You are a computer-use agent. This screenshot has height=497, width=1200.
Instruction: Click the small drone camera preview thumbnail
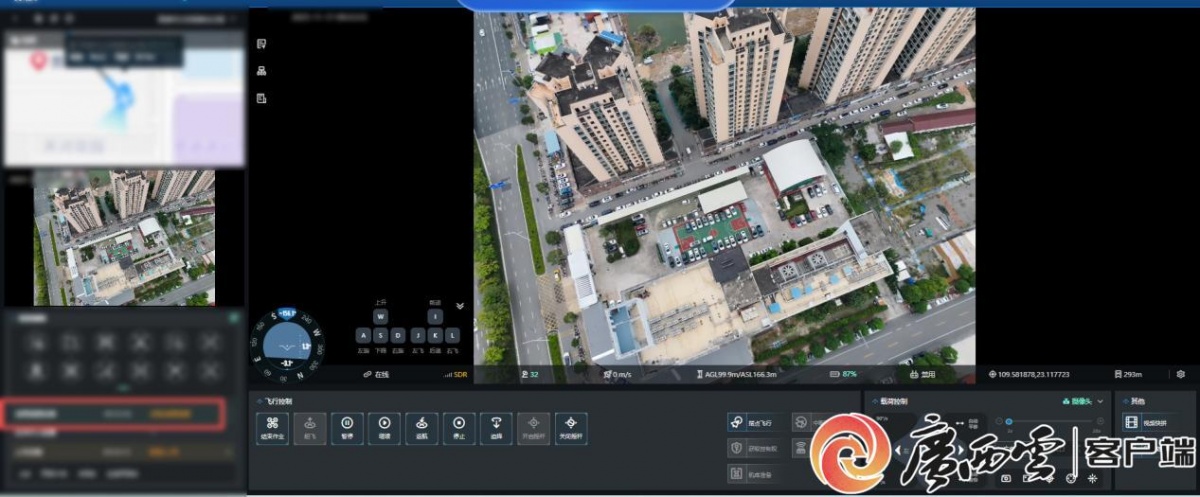pos(124,238)
